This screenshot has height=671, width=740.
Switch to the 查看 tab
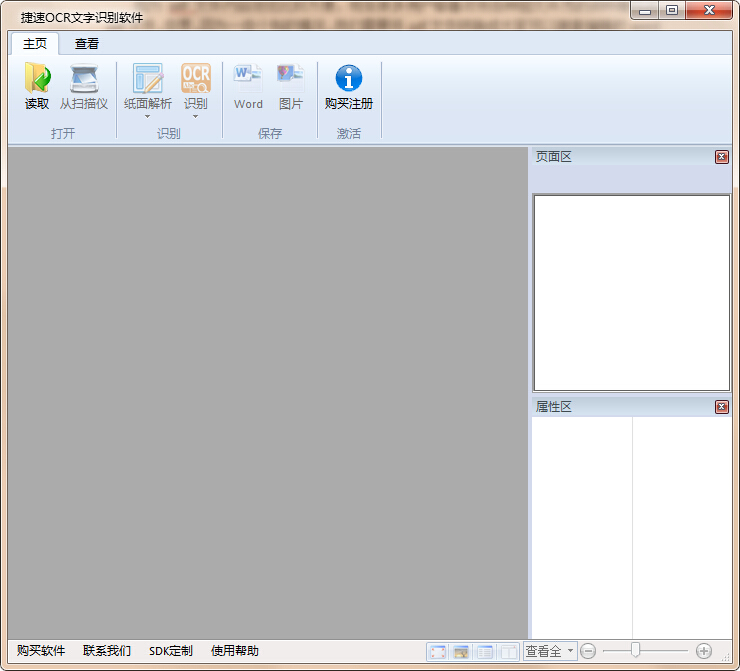87,44
